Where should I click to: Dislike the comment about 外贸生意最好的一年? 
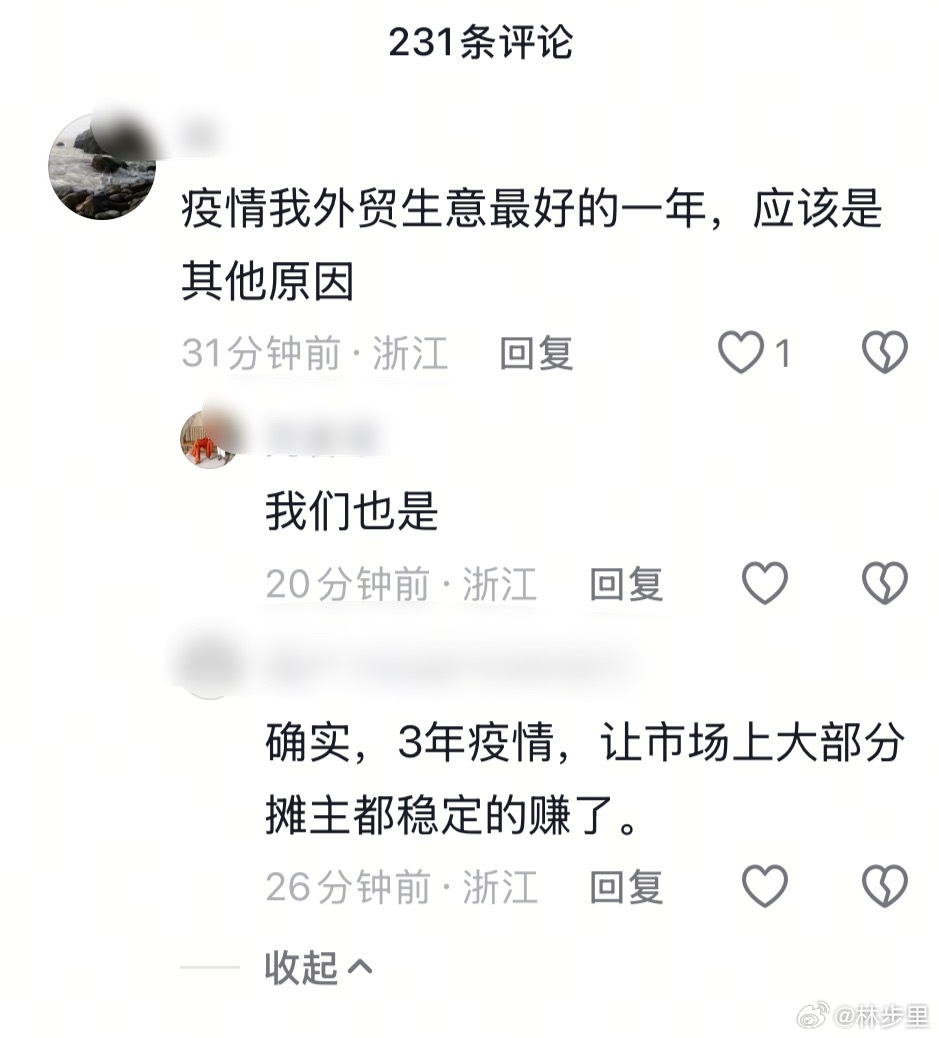tap(885, 352)
